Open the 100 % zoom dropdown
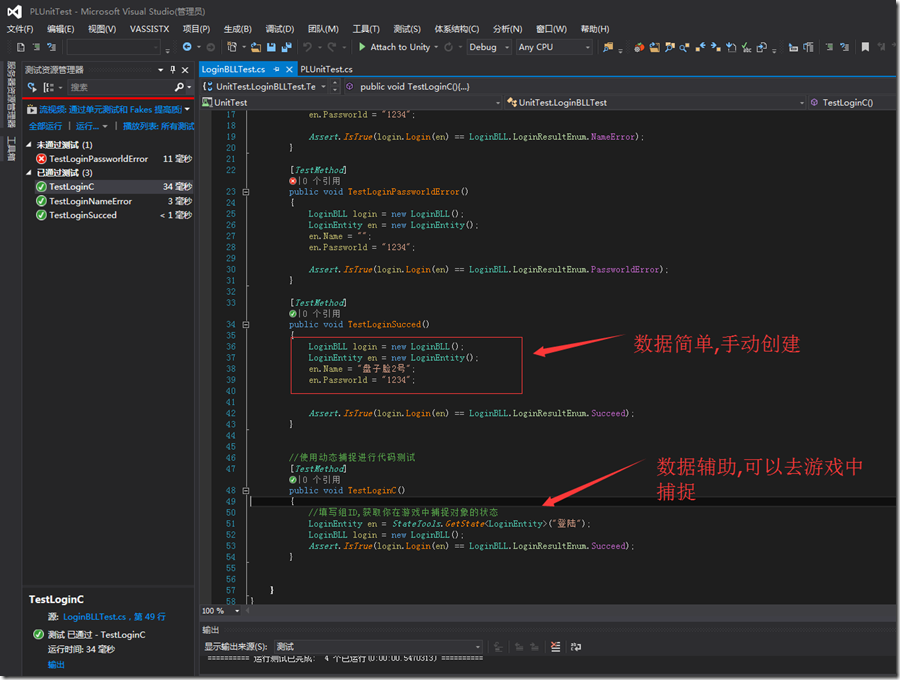Screen dimensions: 900x680 pyautogui.click(x=237, y=611)
